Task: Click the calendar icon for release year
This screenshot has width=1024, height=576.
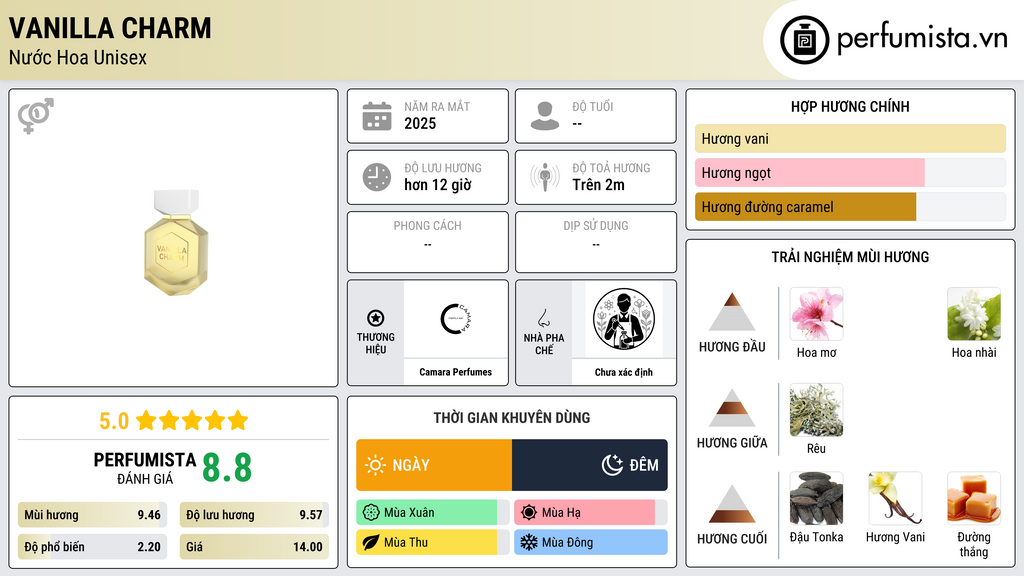Action: (377, 116)
